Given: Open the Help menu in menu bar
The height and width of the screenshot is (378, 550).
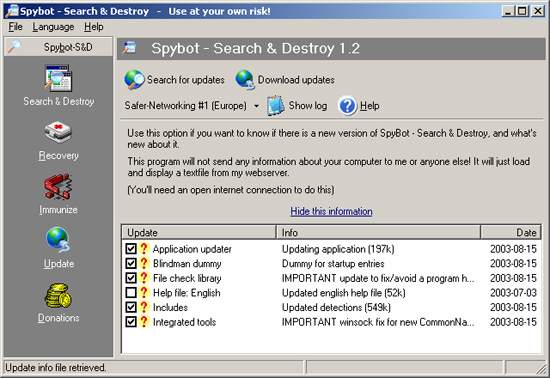Looking at the screenshot, I should click(94, 27).
